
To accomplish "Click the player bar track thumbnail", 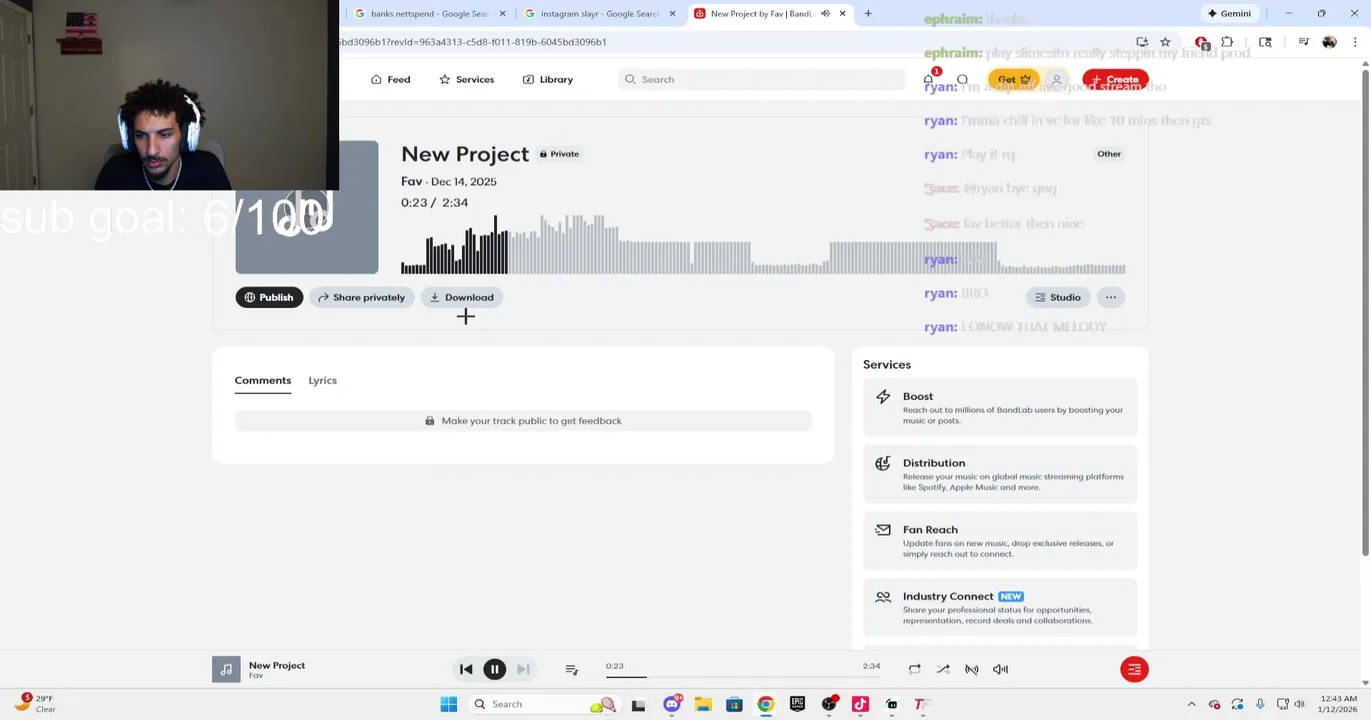I will 226,669.
